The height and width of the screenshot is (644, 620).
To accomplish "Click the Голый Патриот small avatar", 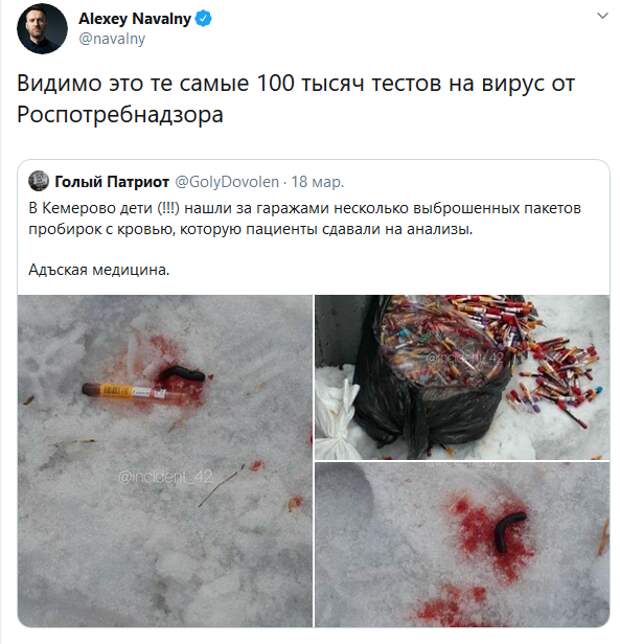I will (39, 181).
